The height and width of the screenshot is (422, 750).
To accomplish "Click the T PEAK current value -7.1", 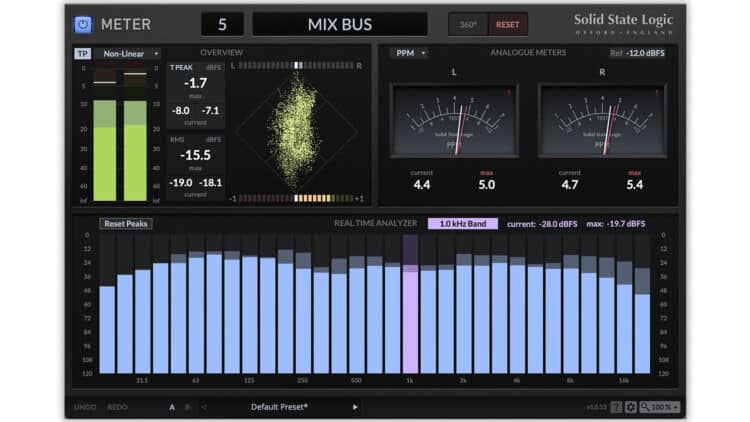I will point(210,111).
